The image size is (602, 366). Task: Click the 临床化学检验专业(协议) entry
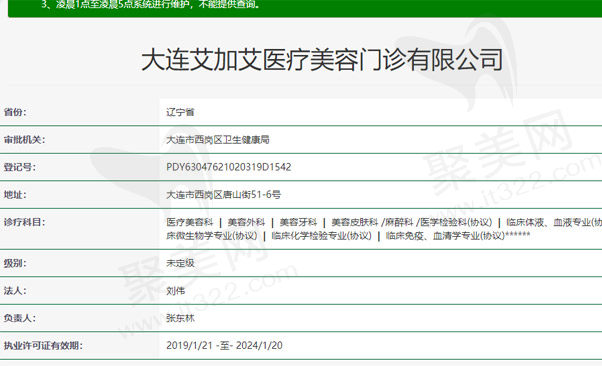(x=321, y=235)
